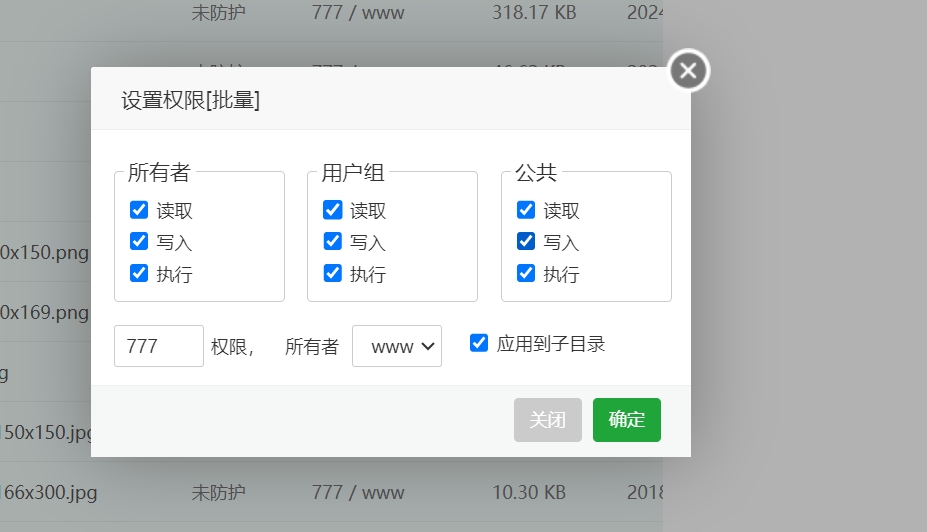
Task: Disable 执行 permission for 所有者
Action: coord(139,273)
